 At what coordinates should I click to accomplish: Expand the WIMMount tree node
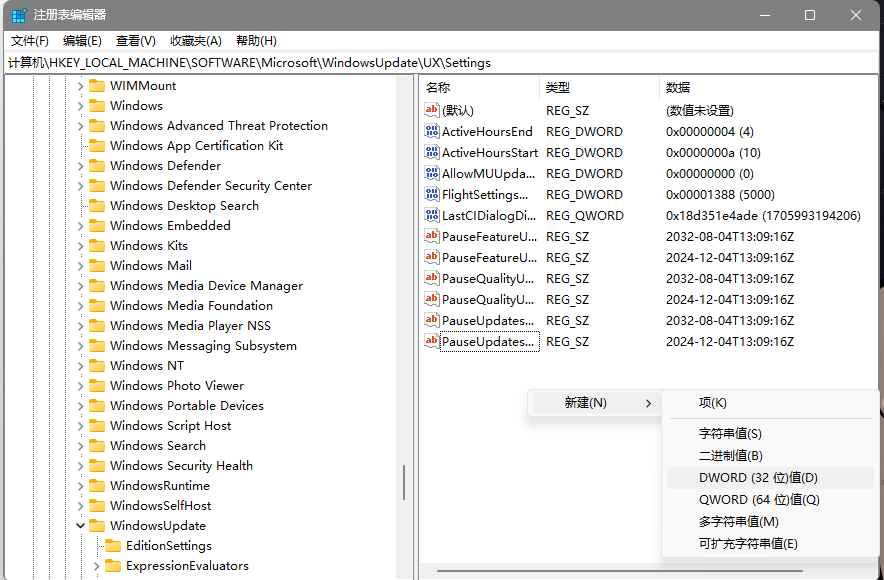pyautogui.click(x=80, y=86)
